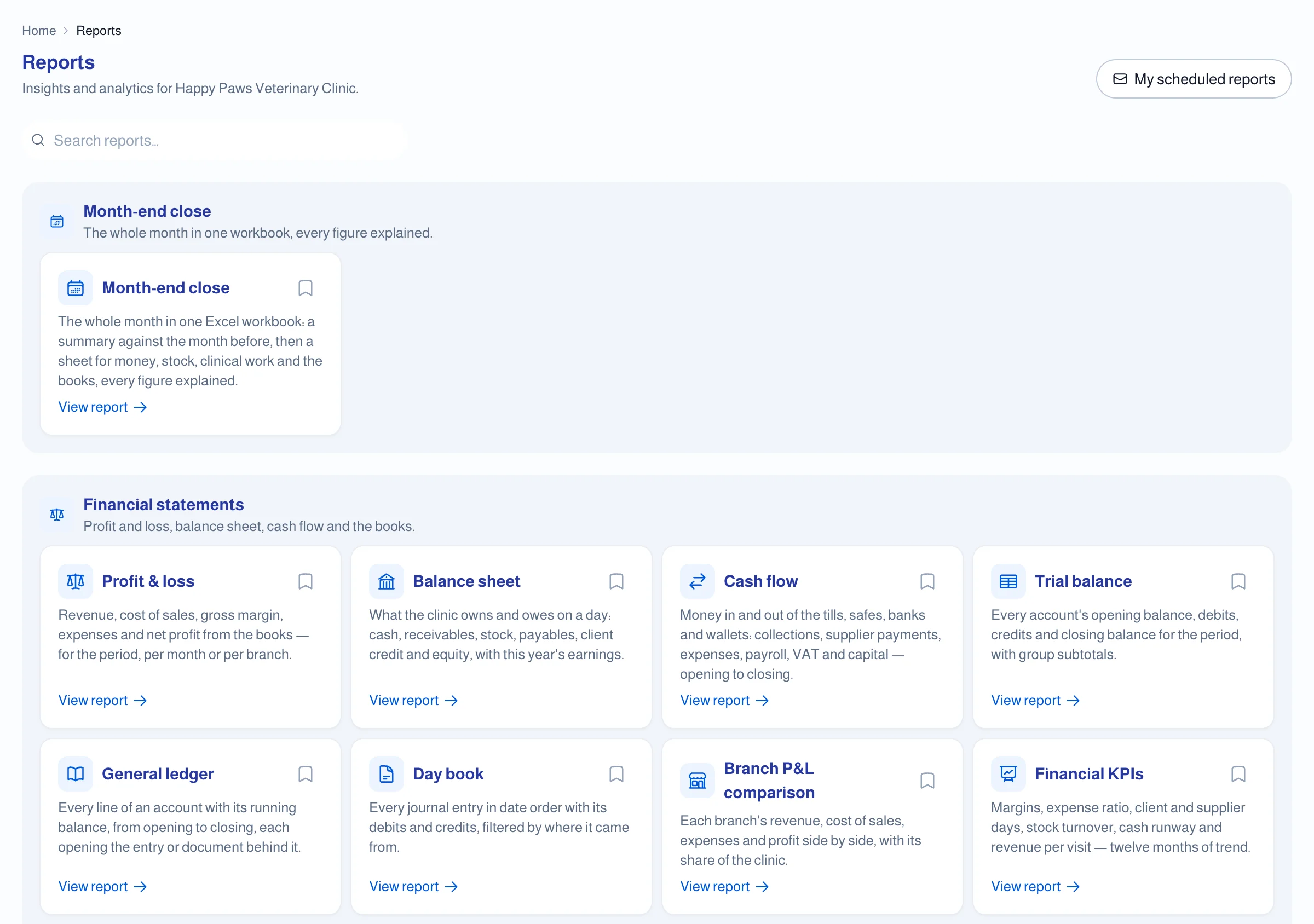This screenshot has height=924, width=1314.
Task: View report for Month-end close
Action: tap(102, 407)
